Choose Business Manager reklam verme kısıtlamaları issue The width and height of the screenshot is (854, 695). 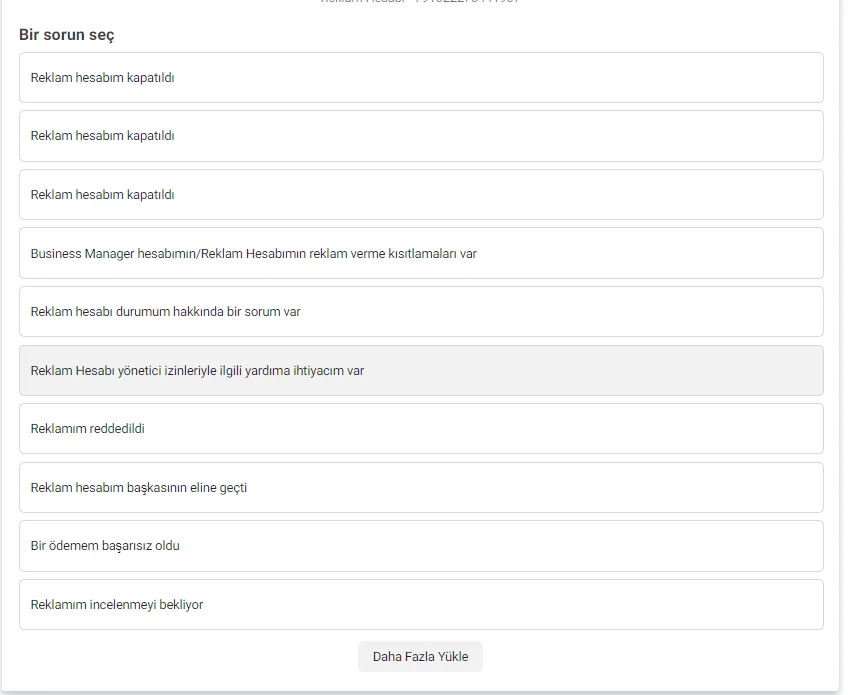click(420, 253)
